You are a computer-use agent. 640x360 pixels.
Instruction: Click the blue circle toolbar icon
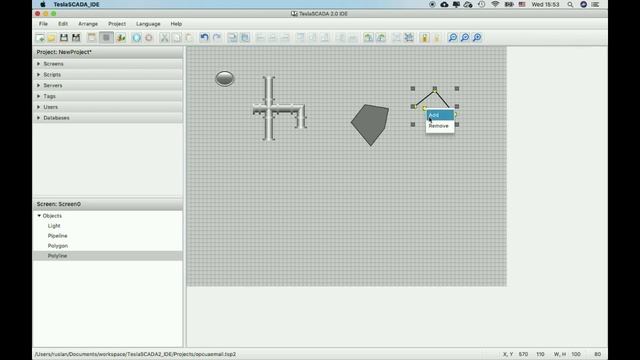(137, 38)
